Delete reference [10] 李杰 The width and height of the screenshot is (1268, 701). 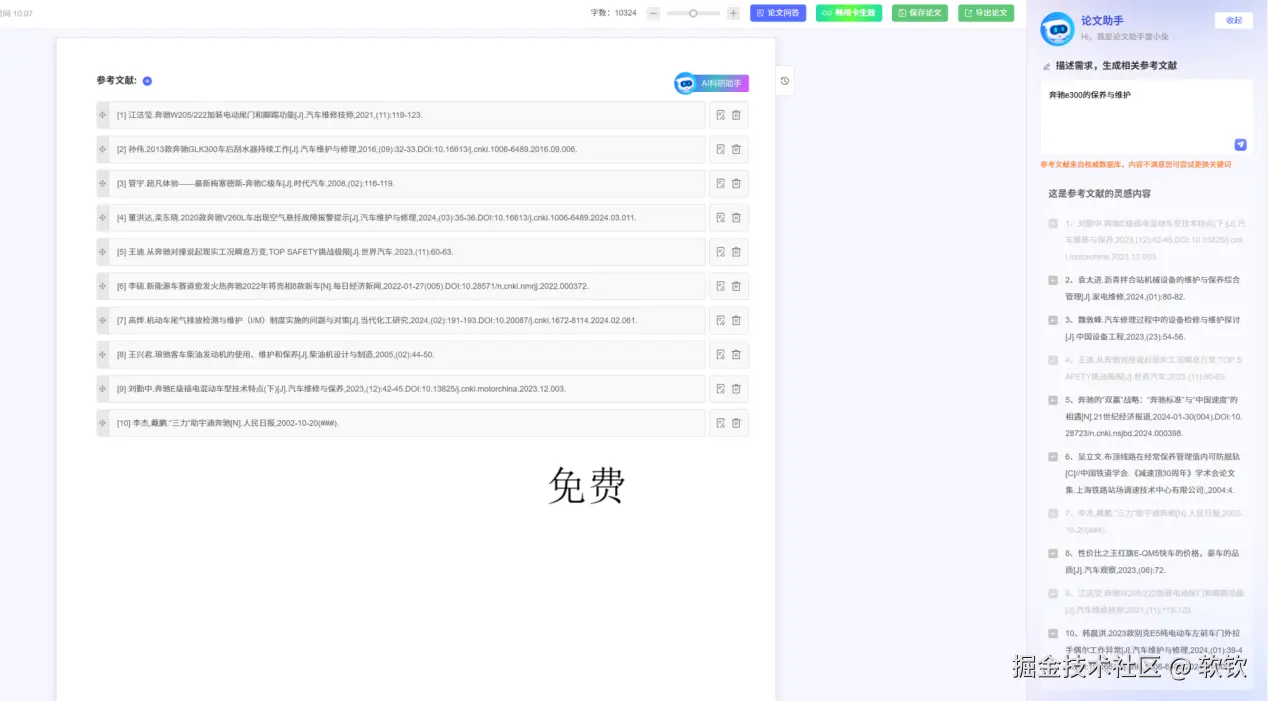736,423
